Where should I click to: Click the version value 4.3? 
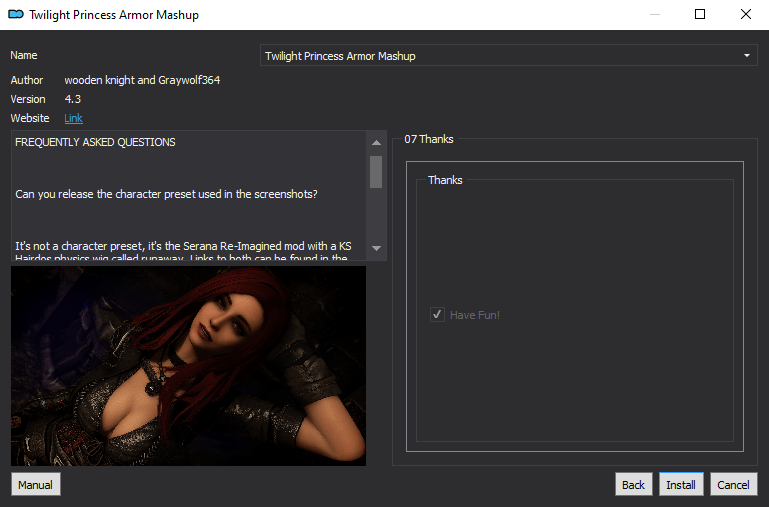click(73, 99)
